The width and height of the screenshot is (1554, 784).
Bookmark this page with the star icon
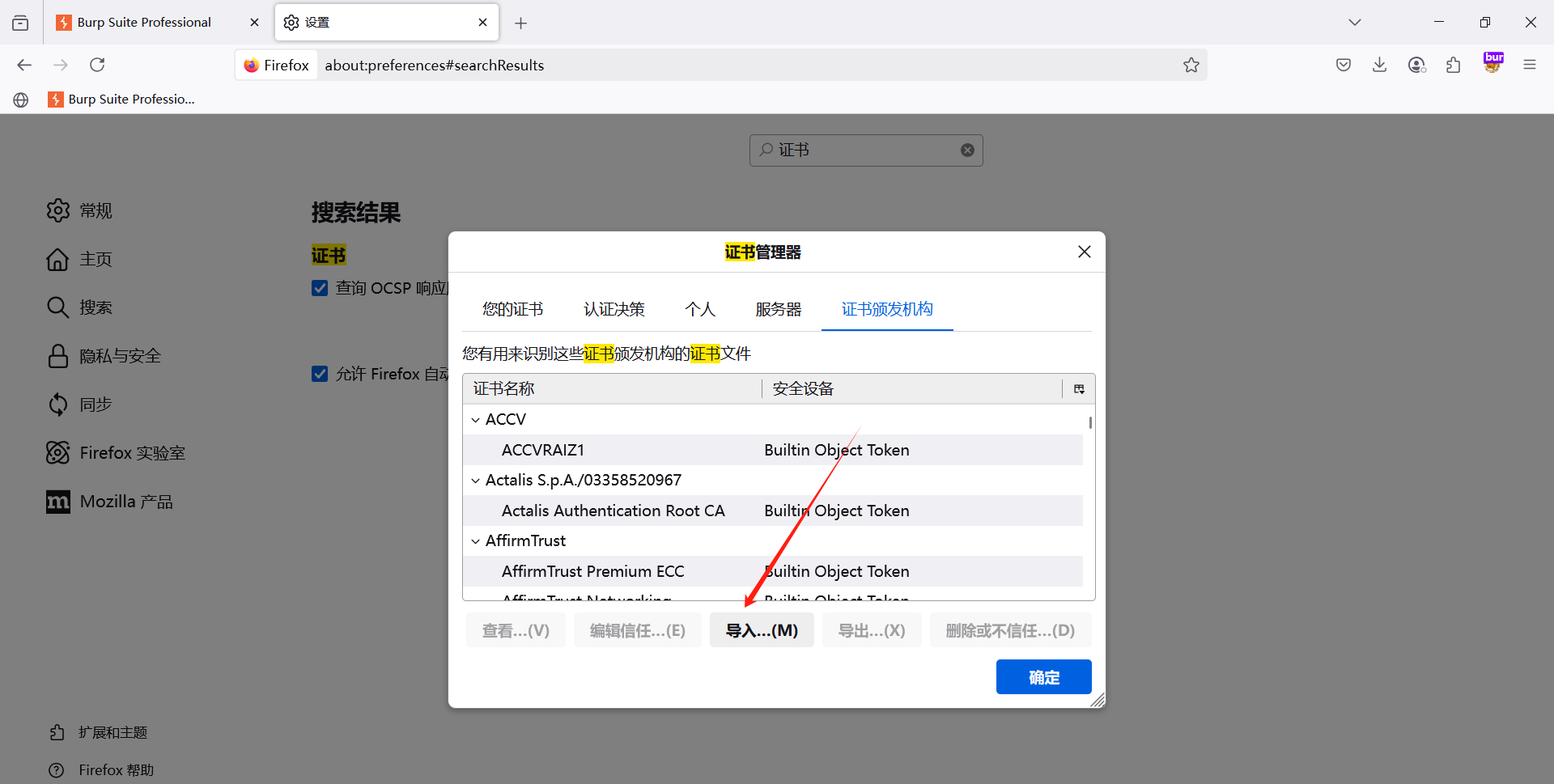[x=1191, y=65]
